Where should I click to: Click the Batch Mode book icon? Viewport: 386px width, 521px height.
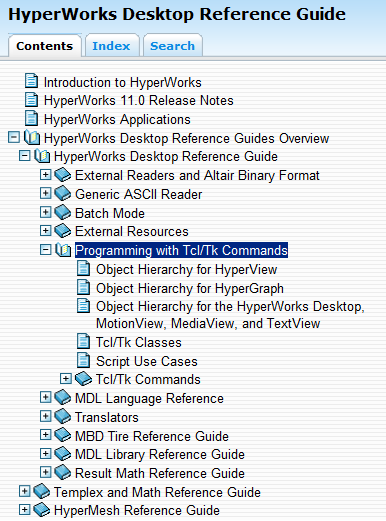pyautogui.click(x=62, y=212)
